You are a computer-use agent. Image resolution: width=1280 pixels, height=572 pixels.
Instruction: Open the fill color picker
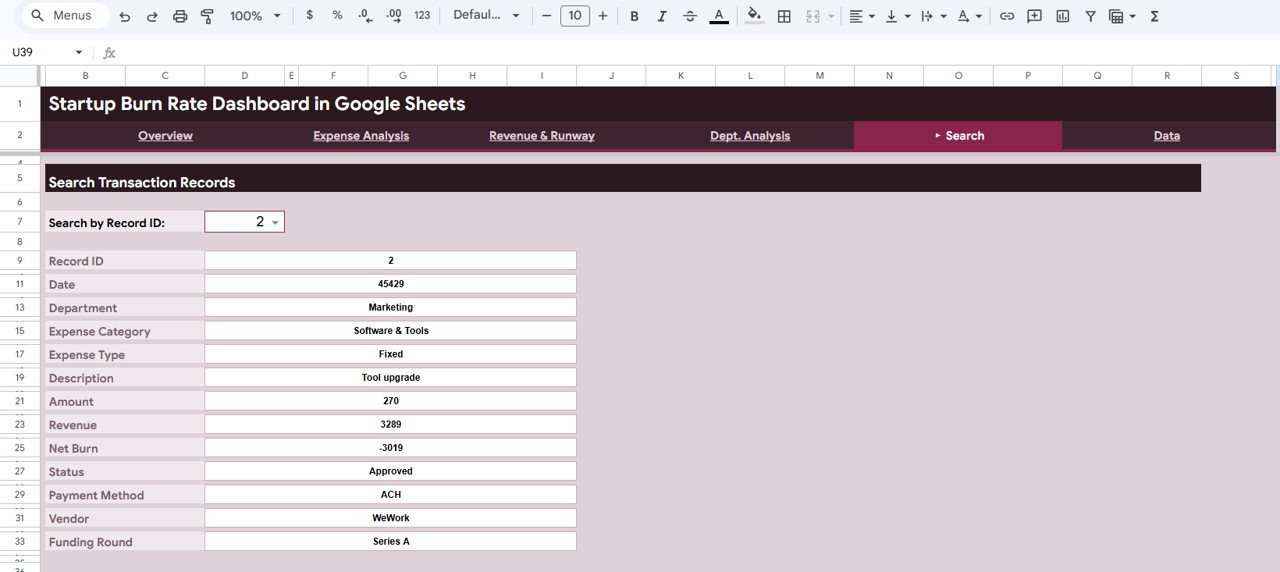[x=754, y=16]
